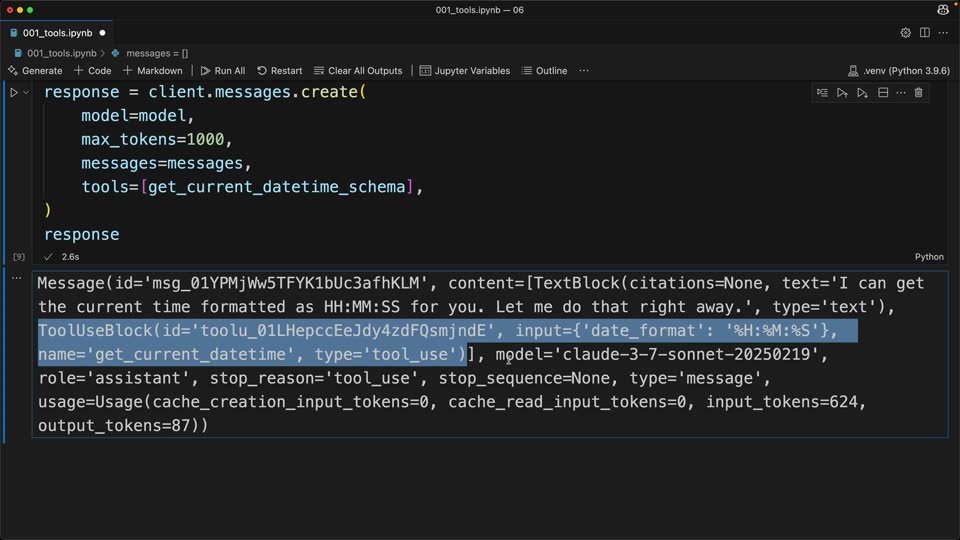Split the editor to the right
Screen dimensions: 960x540
tap(924, 33)
